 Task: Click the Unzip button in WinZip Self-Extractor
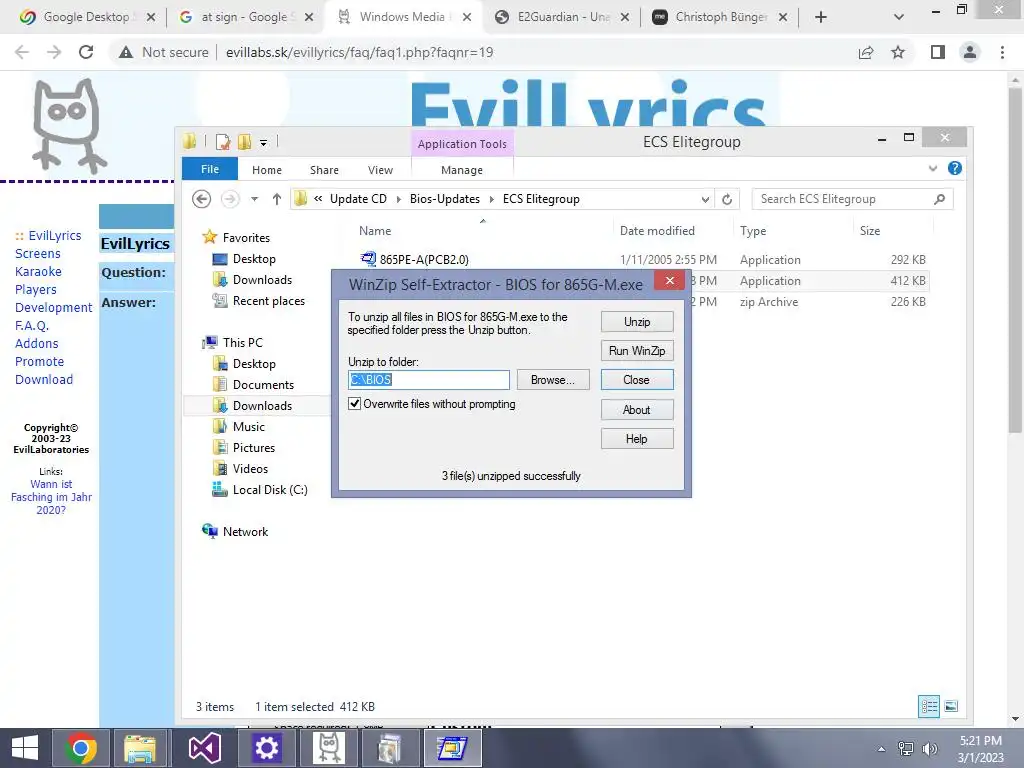637,322
